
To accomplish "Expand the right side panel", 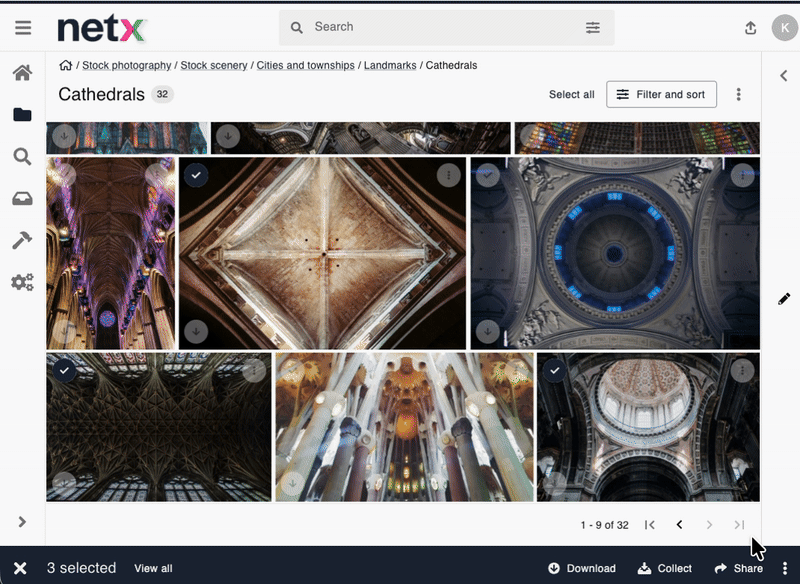I will point(784,75).
